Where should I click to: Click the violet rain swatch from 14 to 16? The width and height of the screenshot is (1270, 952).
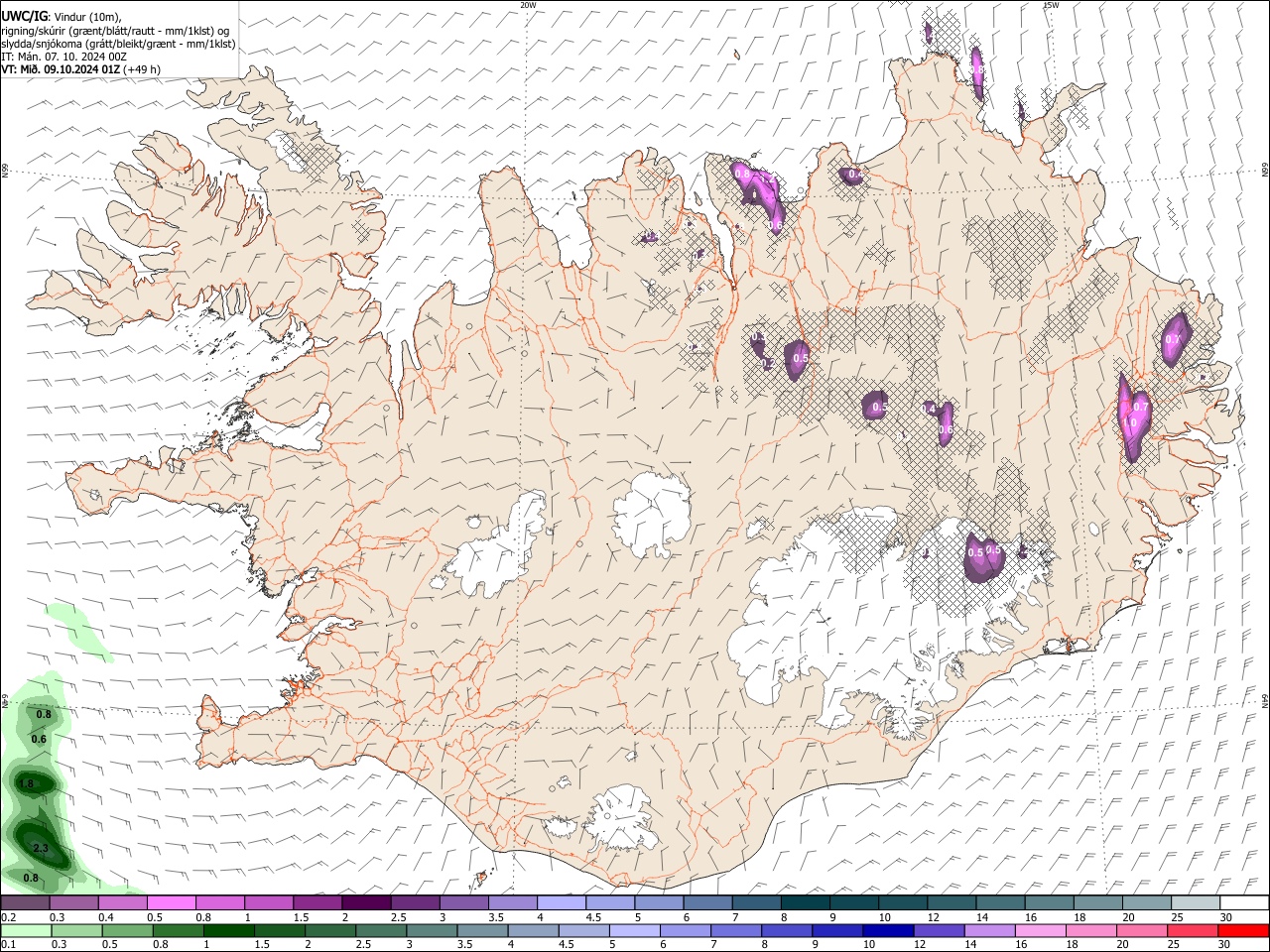(988, 930)
